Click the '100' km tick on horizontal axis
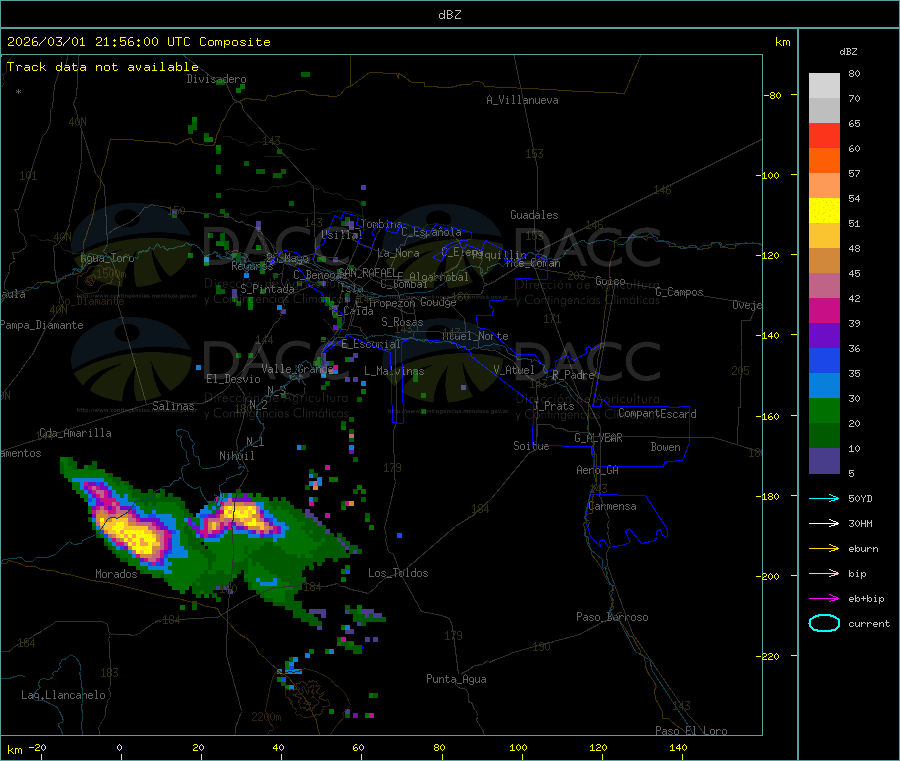The image size is (900, 761). coord(518,747)
